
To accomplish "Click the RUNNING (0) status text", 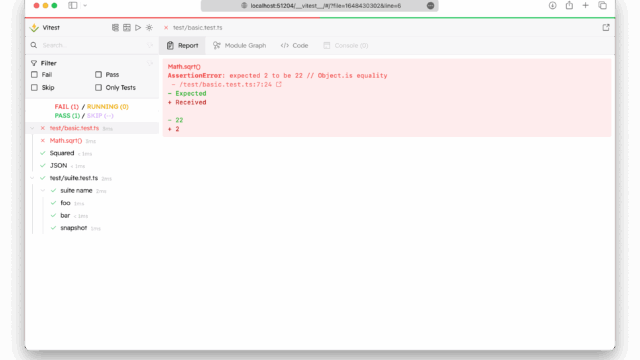I will [108, 107].
